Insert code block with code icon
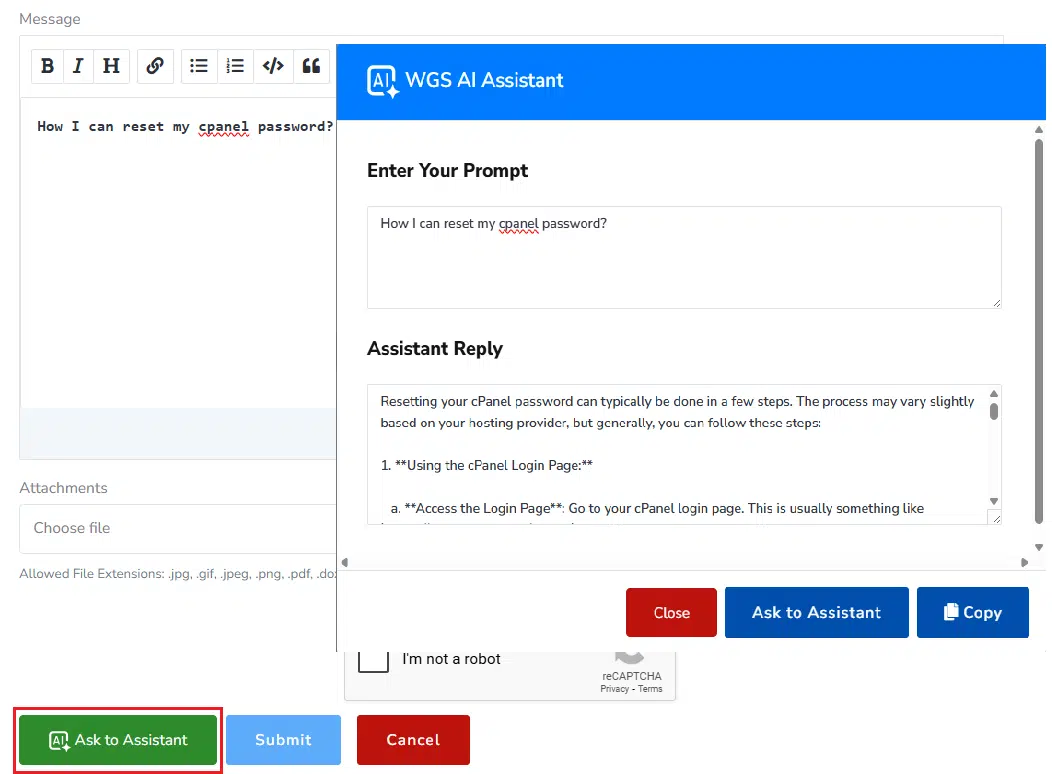1052x774 pixels. point(272,66)
